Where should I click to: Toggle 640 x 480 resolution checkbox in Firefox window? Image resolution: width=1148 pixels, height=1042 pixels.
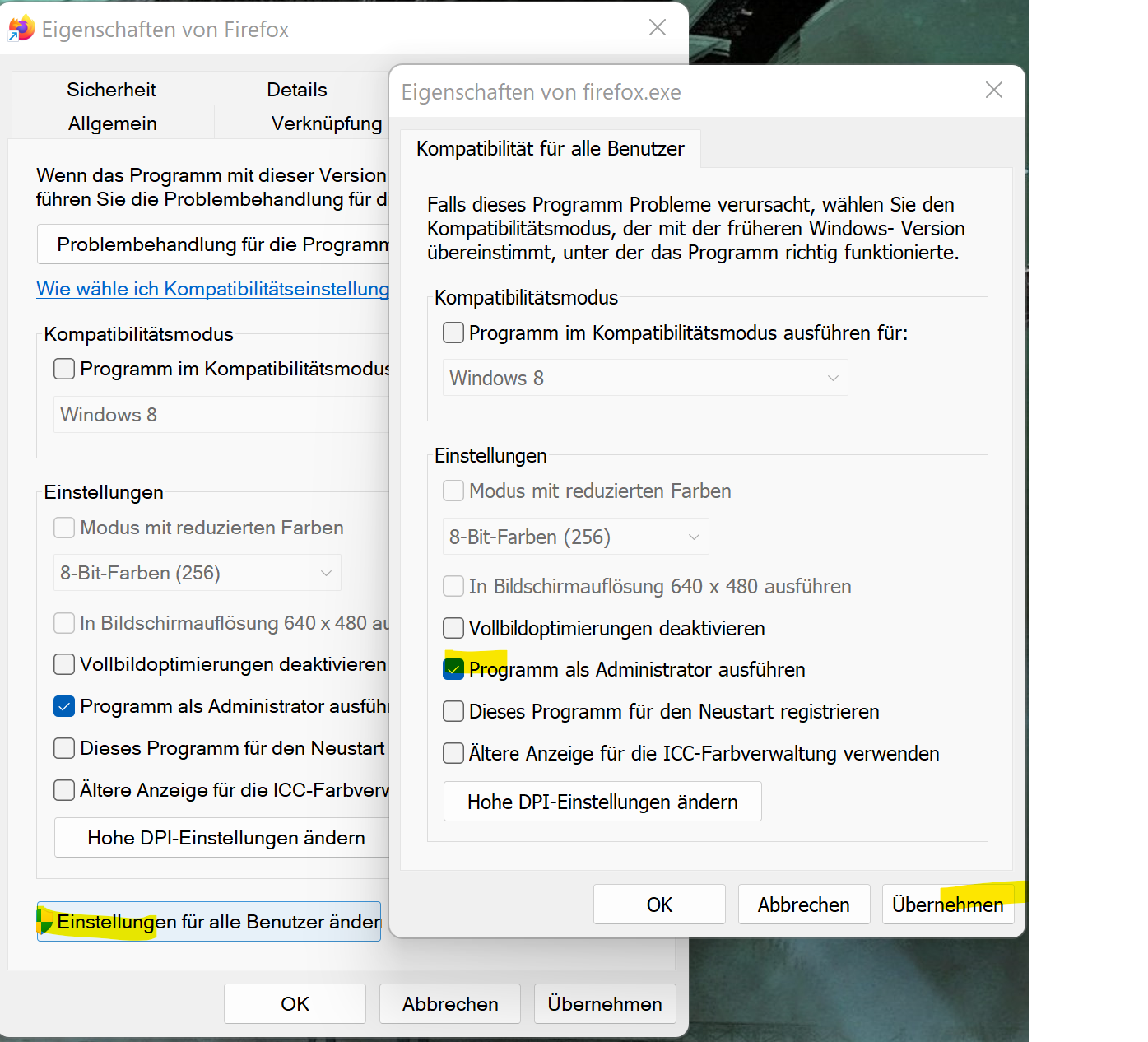[64, 623]
